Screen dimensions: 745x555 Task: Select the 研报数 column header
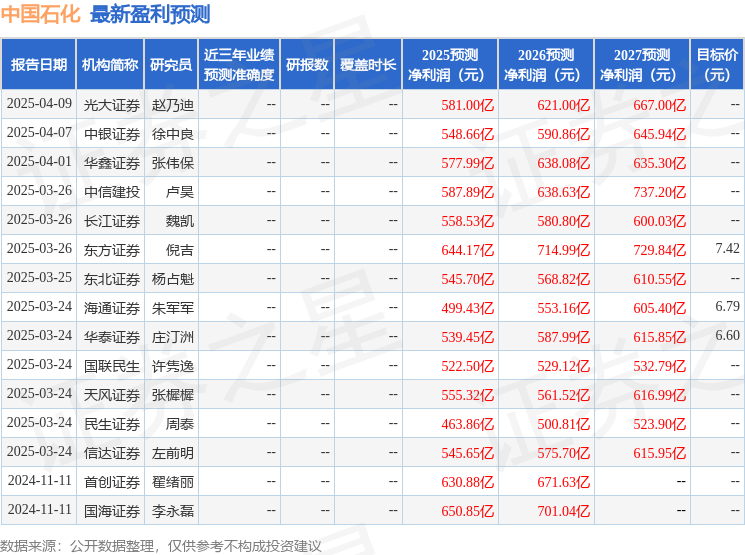[307, 65]
